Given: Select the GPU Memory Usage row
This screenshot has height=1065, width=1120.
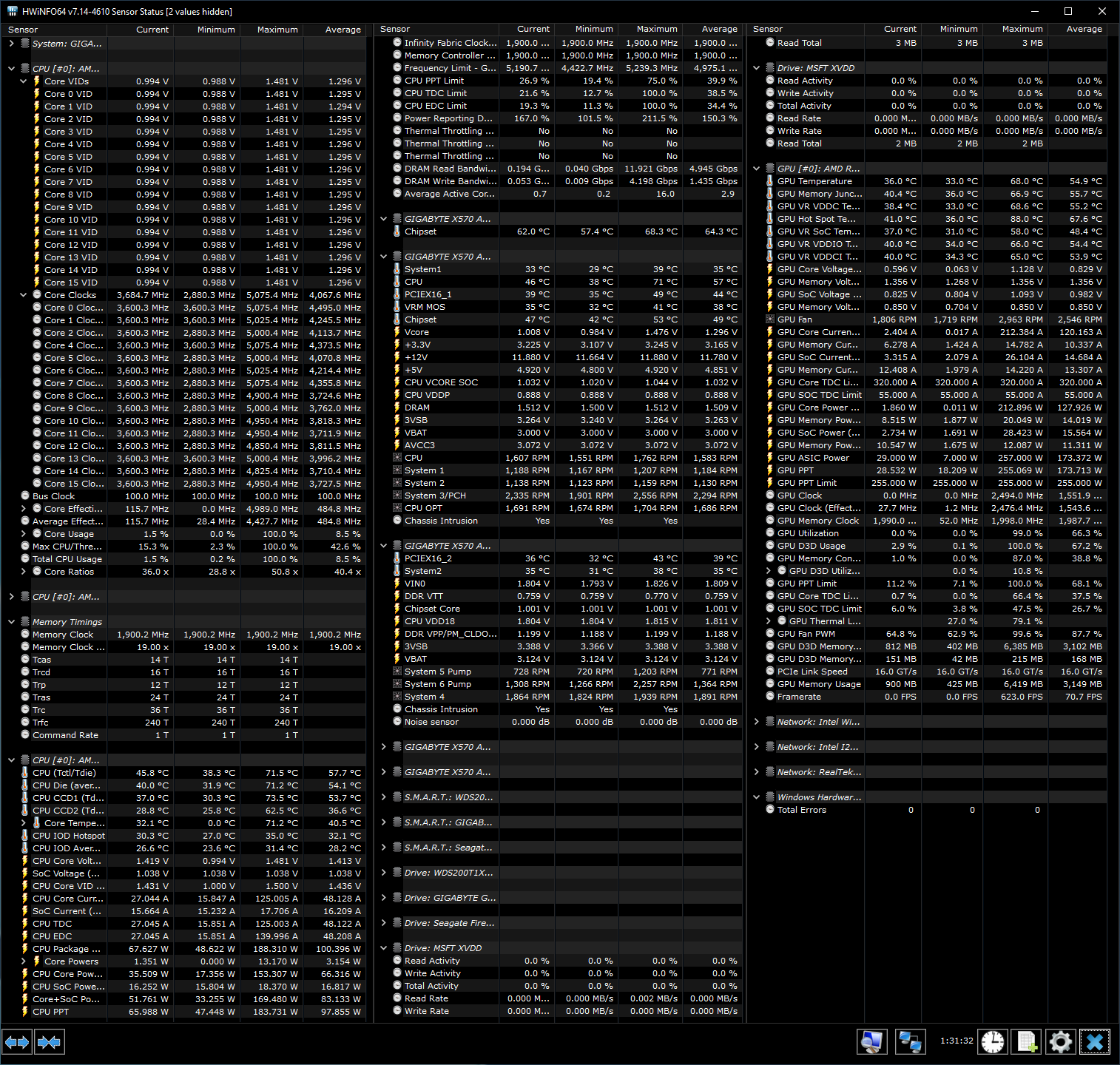Looking at the screenshot, I should 928,684.
